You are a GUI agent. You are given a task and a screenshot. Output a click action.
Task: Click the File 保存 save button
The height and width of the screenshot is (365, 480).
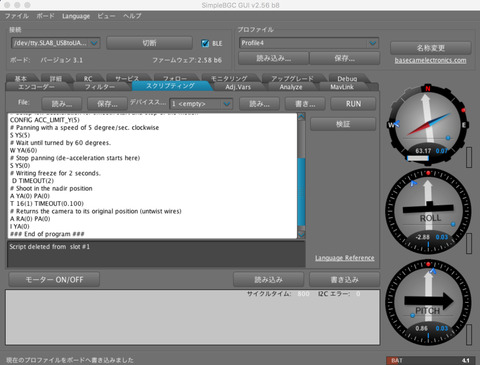tap(107, 104)
